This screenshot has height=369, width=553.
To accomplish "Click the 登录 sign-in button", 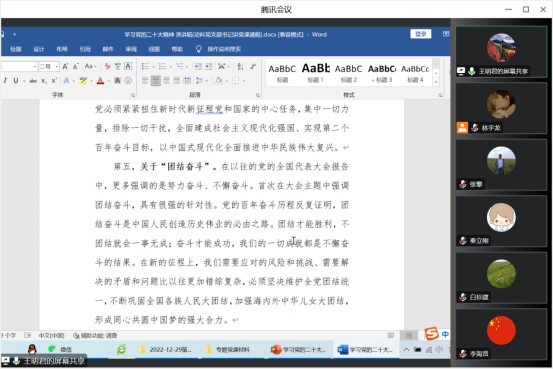I will pos(420,34).
